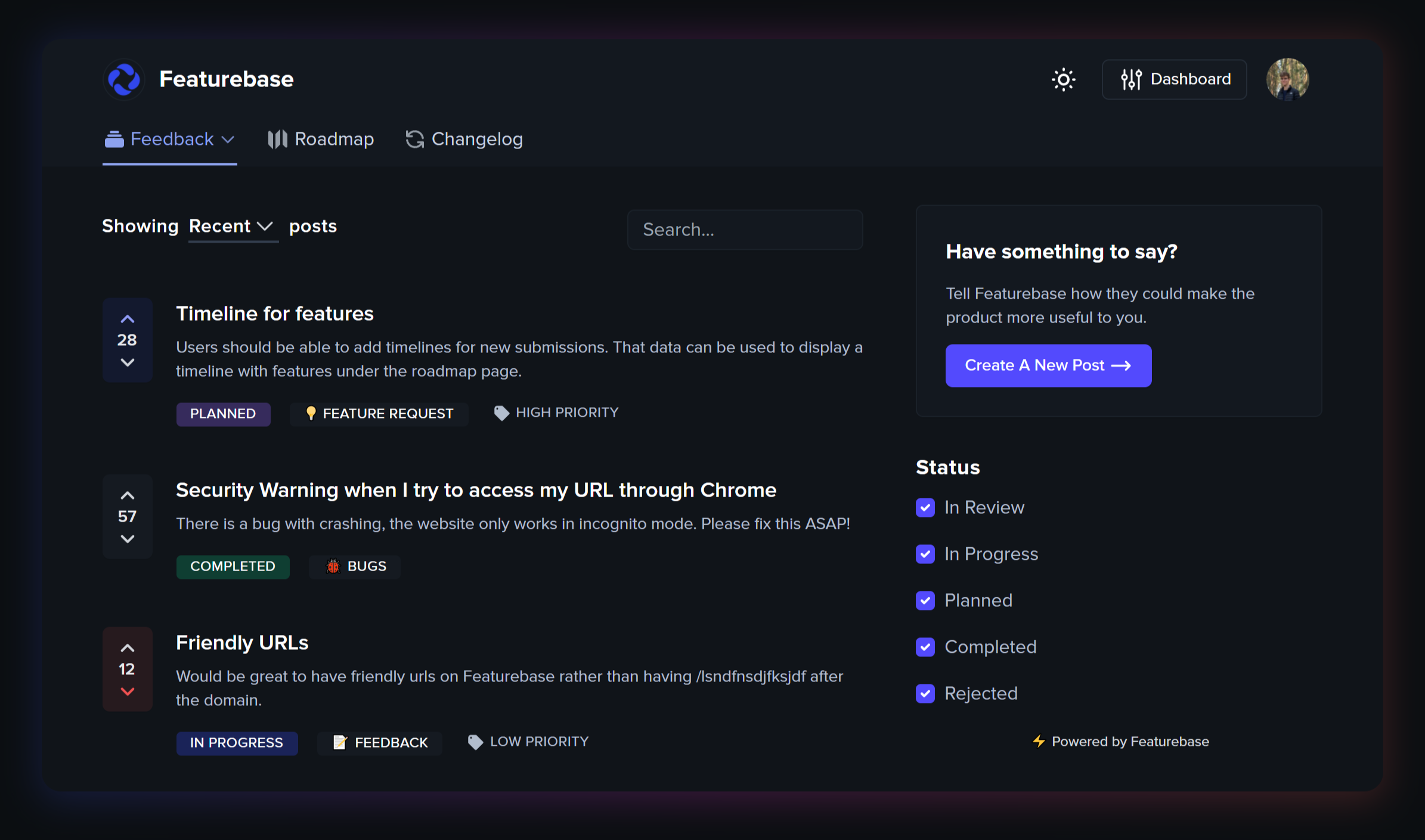Click the user profile avatar
This screenshot has height=840, width=1425.
1287,79
